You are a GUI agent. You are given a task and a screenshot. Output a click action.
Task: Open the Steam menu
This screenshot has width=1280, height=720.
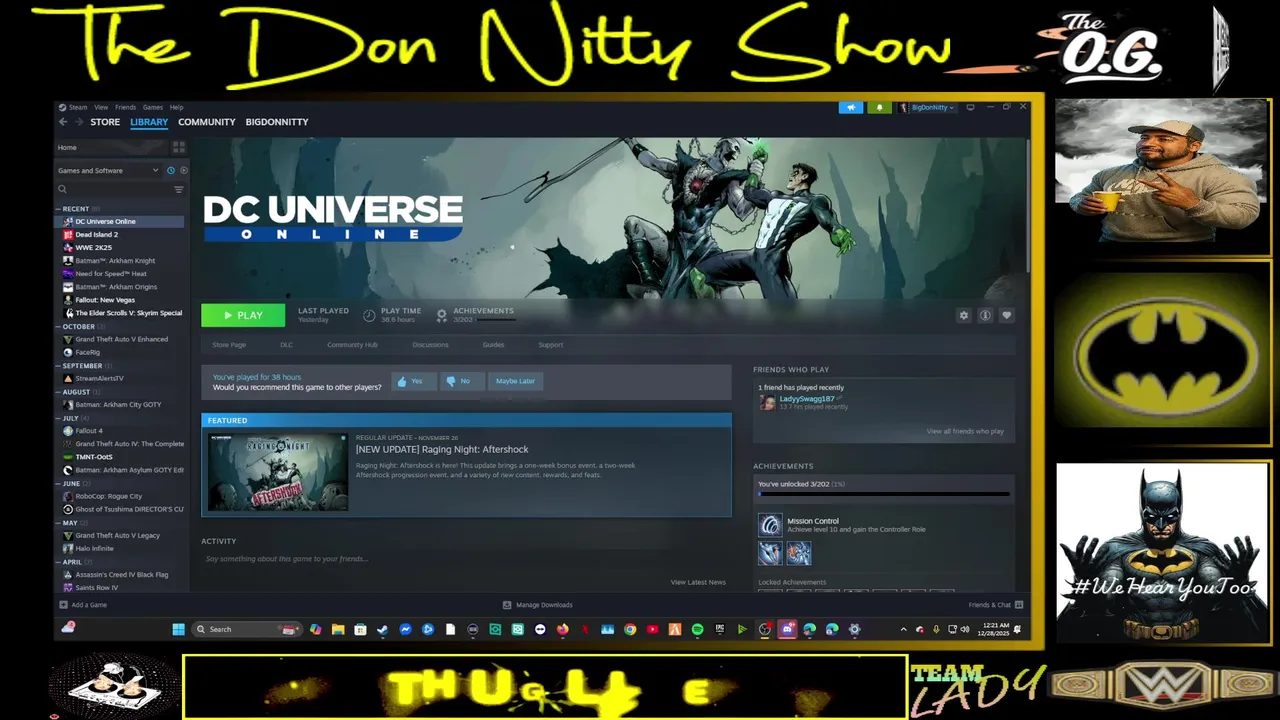pos(77,107)
